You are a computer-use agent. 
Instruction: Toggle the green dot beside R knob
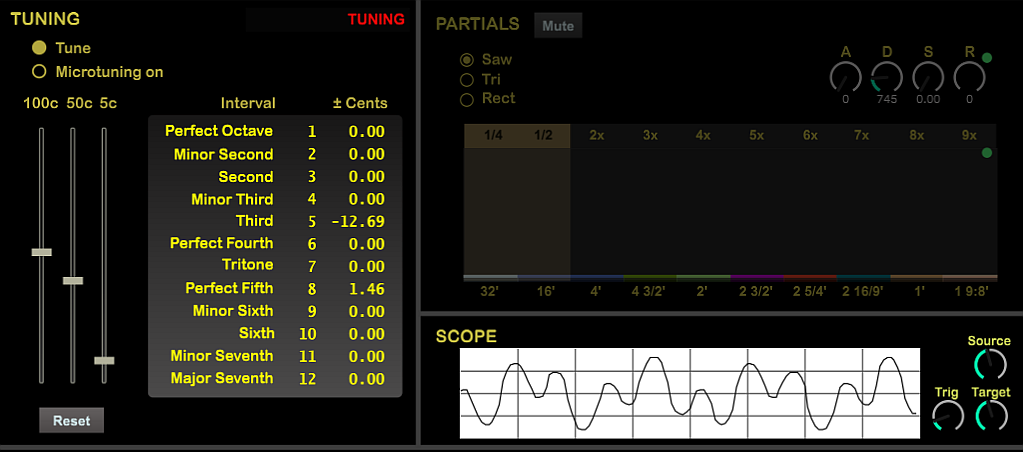point(987,58)
